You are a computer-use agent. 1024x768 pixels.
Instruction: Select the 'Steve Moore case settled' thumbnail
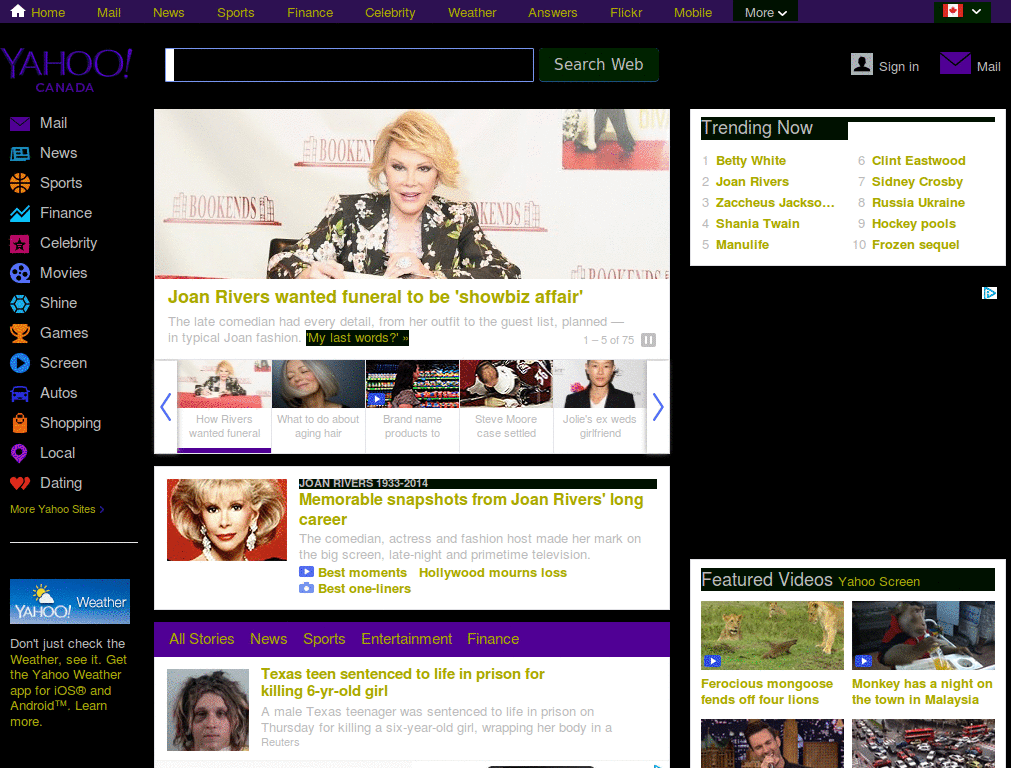(x=506, y=405)
